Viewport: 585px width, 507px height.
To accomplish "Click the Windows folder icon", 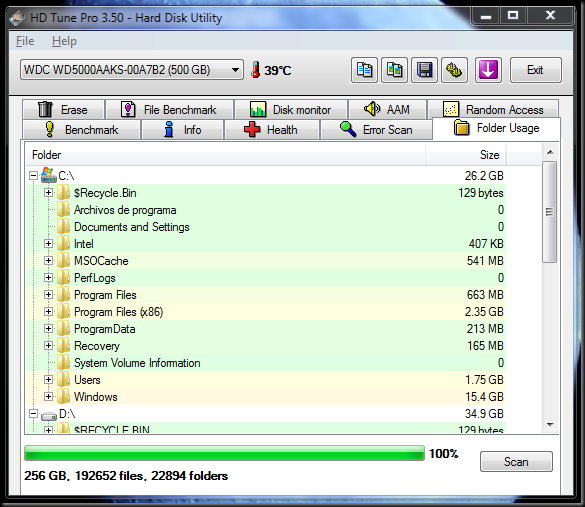I will 63,396.
